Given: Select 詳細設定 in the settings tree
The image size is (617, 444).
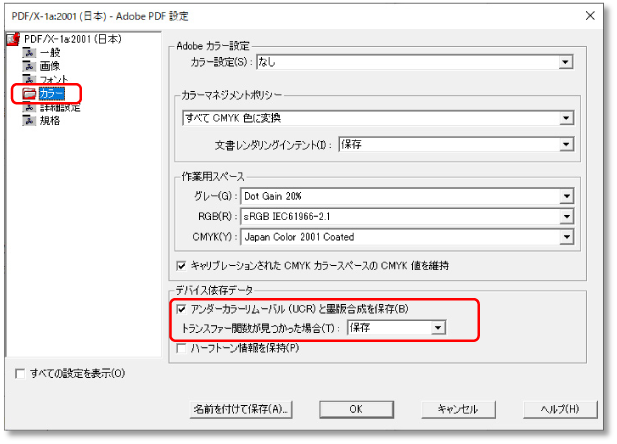Looking at the screenshot, I should 60,107.
